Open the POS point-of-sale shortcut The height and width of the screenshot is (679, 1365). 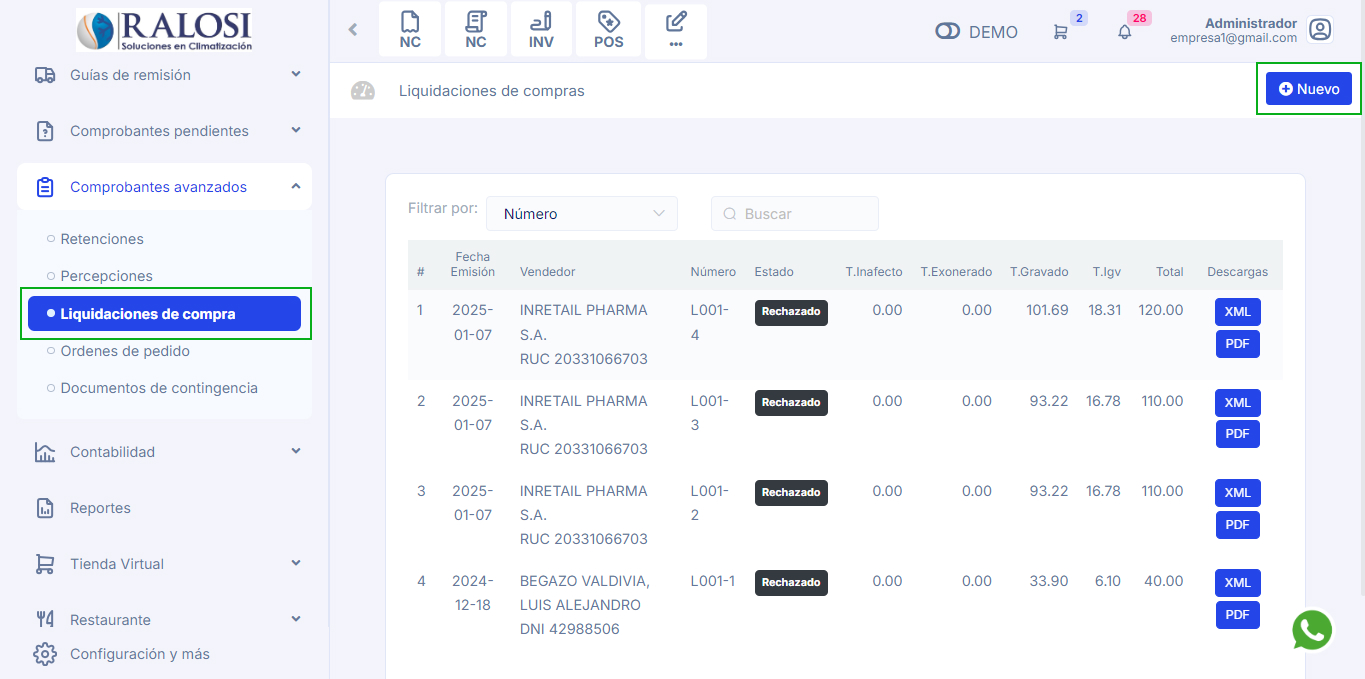click(x=608, y=30)
